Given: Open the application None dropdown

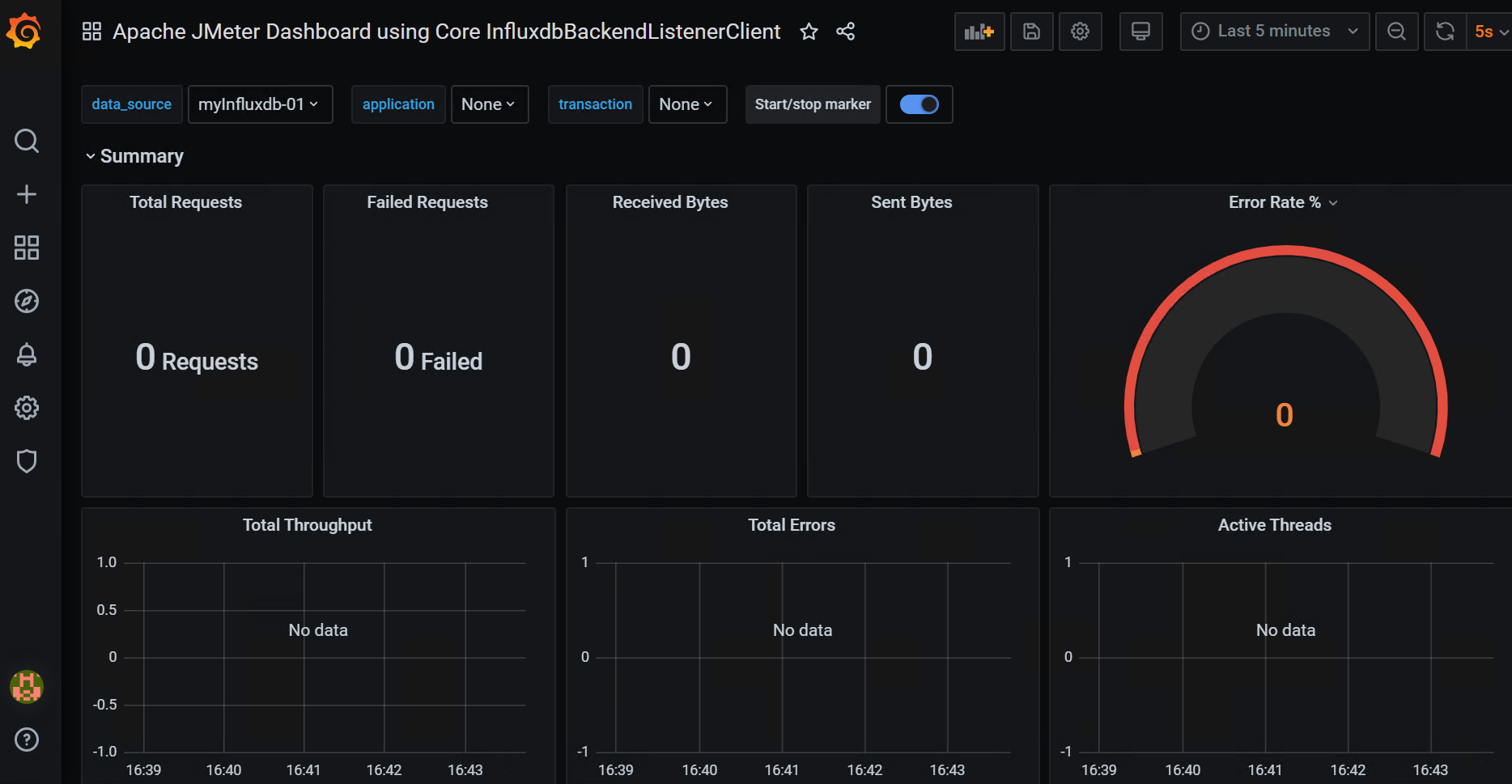Looking at the screenshot, I should 489,104.
